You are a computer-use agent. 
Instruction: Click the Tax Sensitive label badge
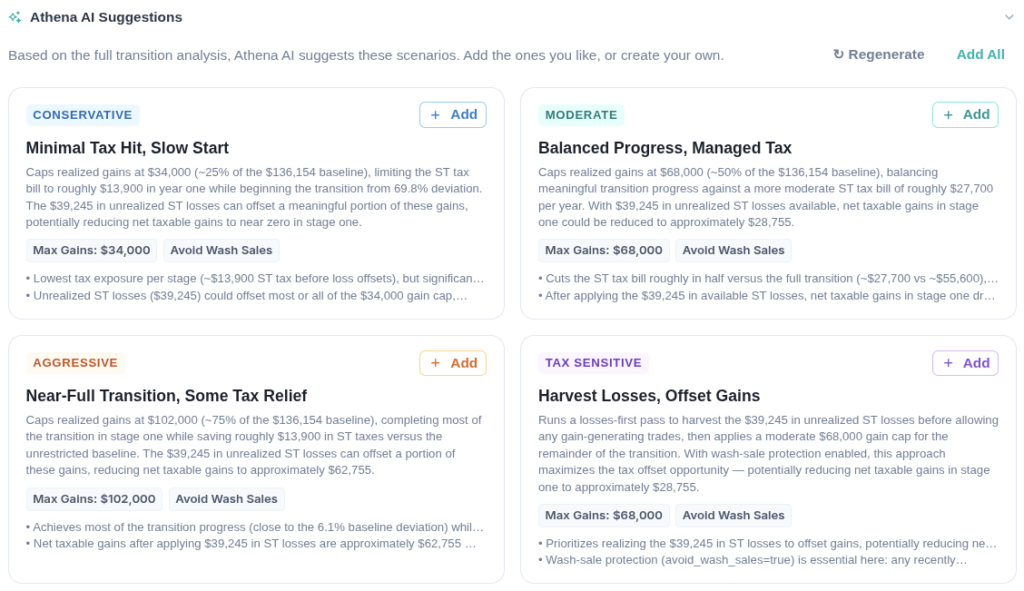(593, 363)
